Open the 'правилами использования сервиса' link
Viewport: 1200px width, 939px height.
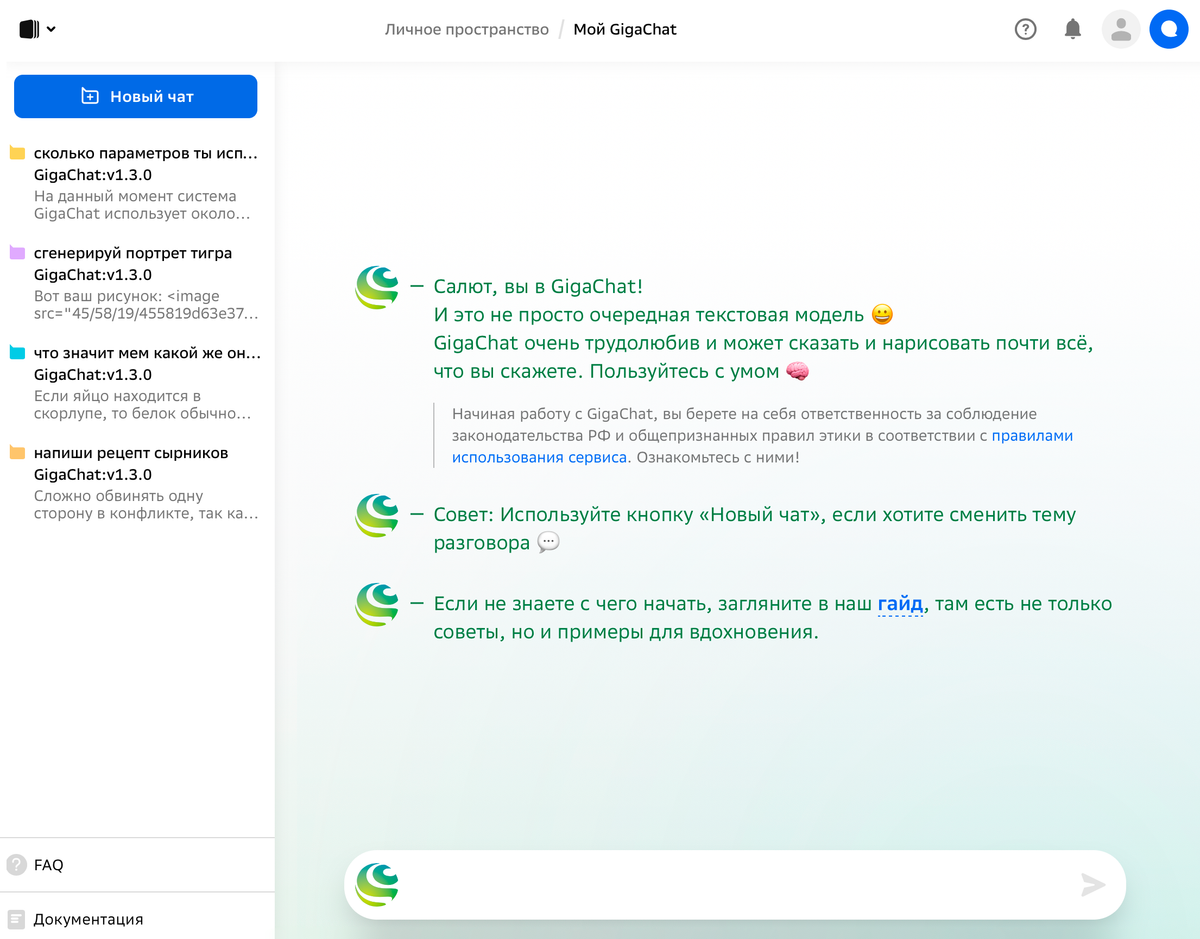[x=762, y=447]
